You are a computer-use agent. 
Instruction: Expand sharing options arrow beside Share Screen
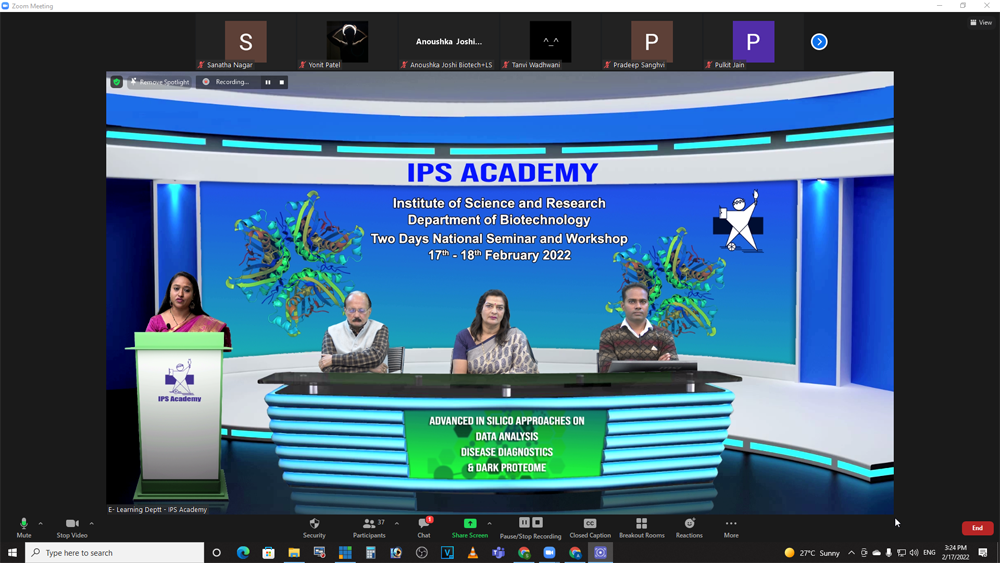(490, 523)
